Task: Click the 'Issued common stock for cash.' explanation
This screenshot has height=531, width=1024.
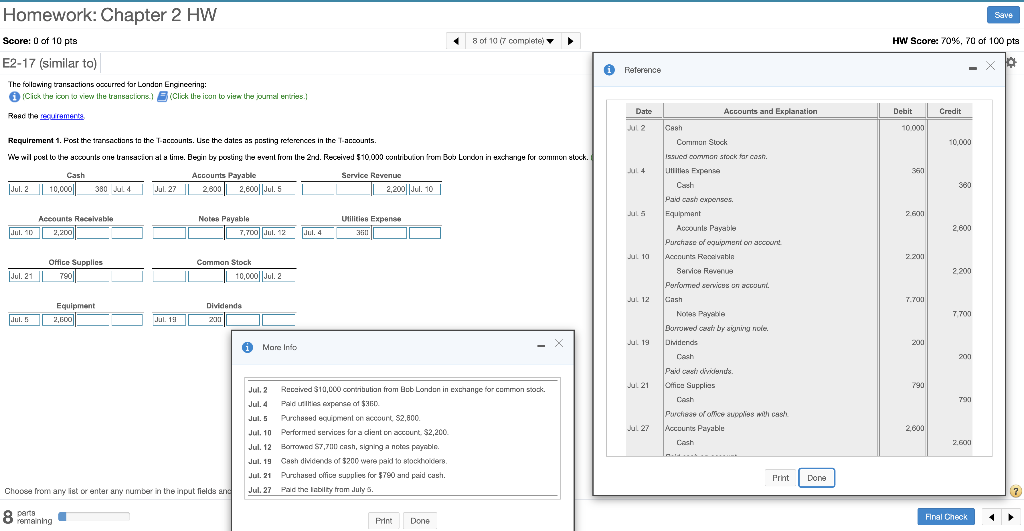Action: [x=716, y=157]
